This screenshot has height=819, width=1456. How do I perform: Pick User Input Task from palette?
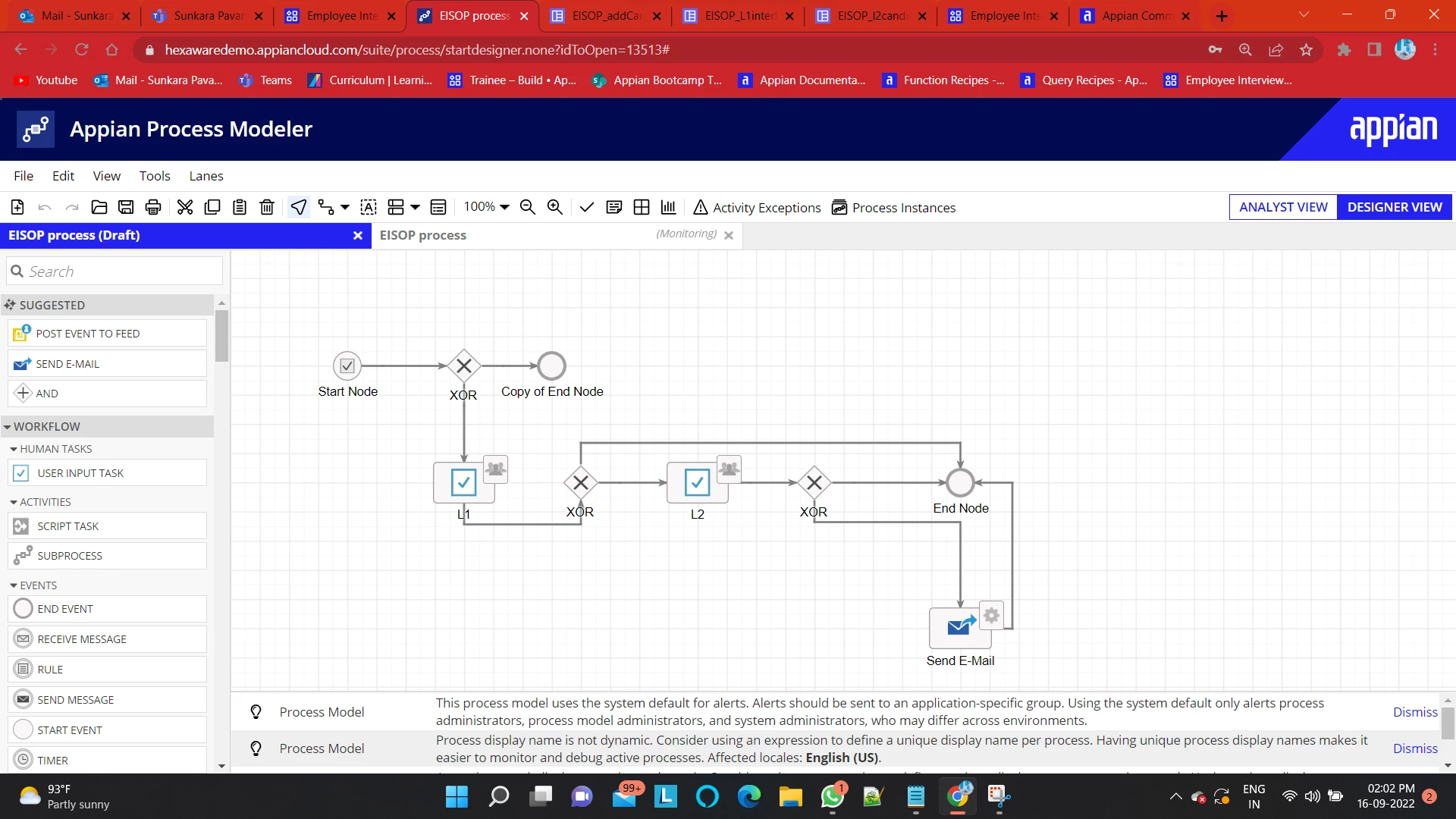107,473
